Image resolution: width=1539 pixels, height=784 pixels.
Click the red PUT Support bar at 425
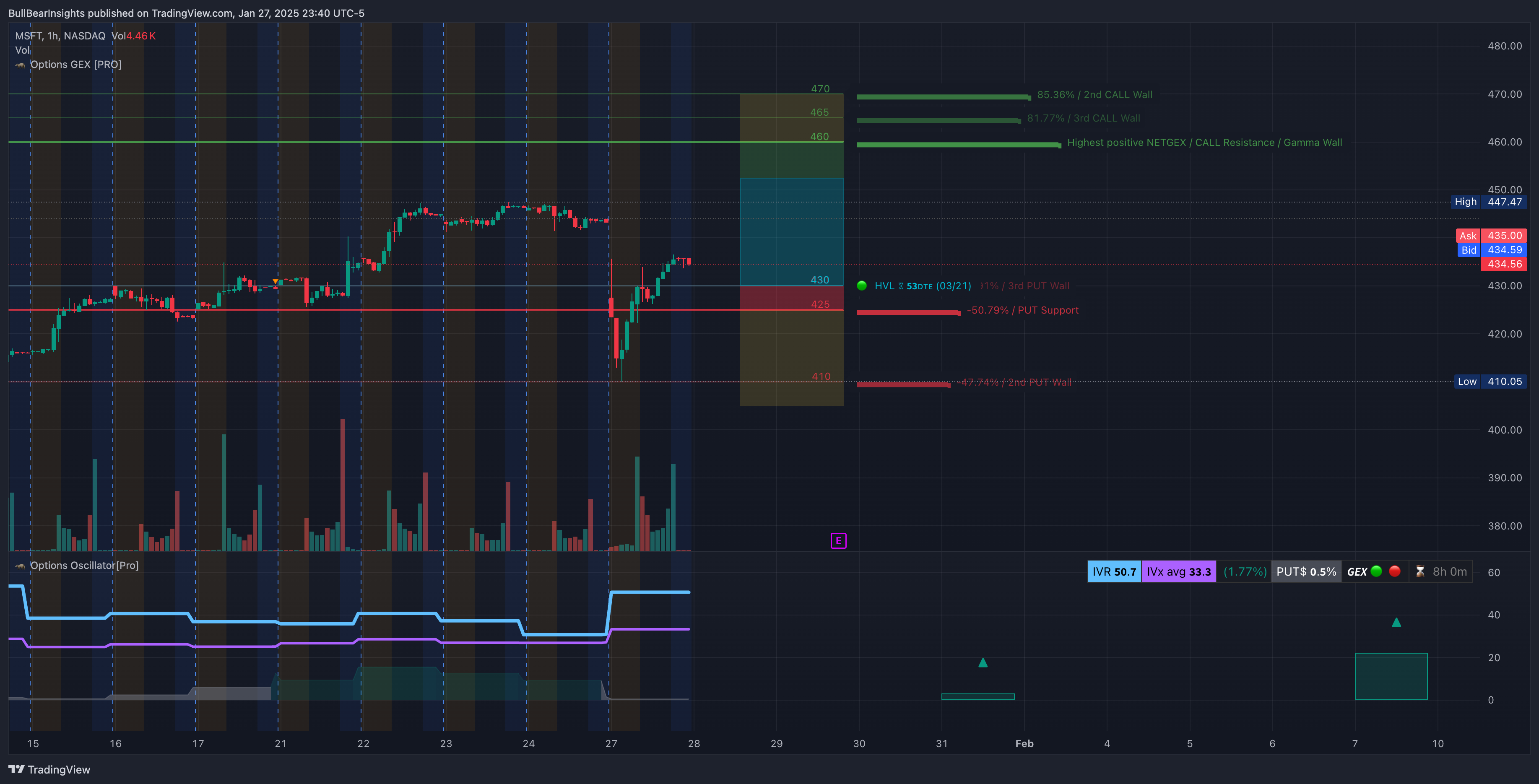[x=909, y=312]
